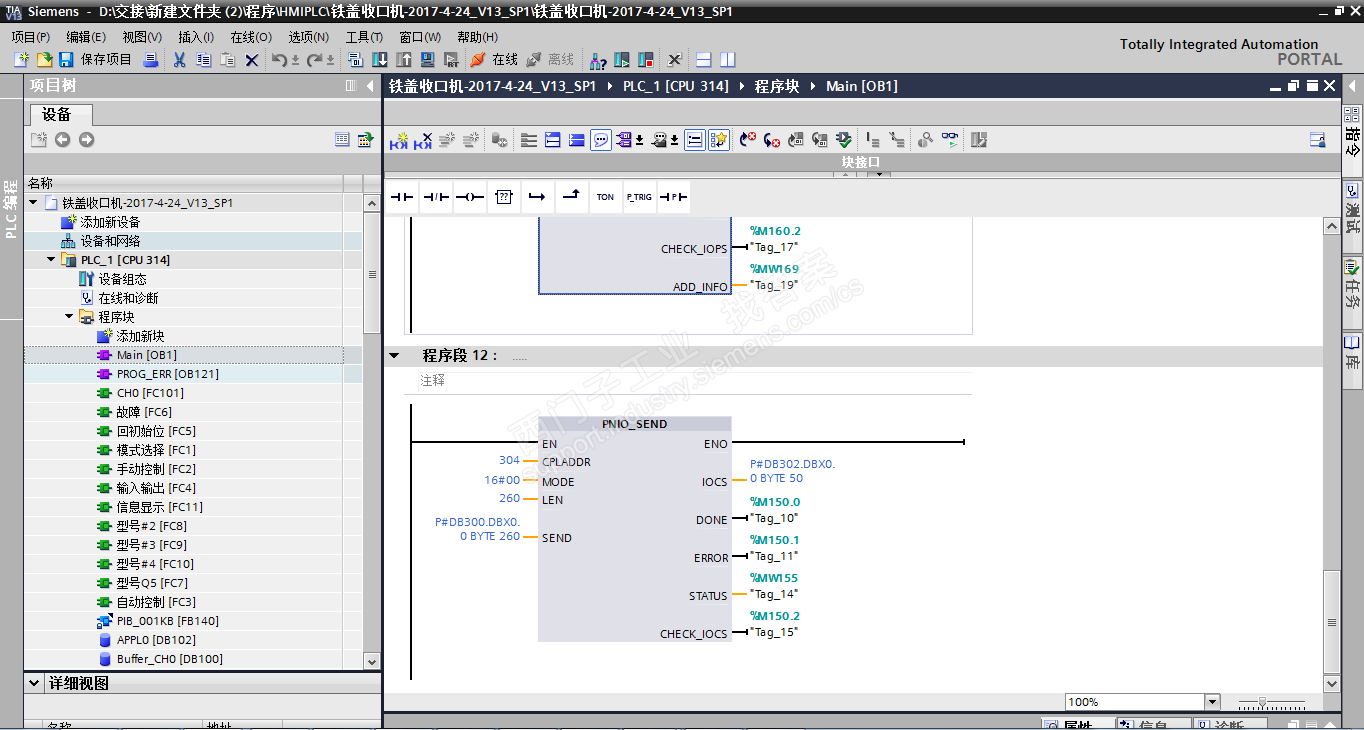Select Main [OB1] in project tree
1364x730 pixels.
pos(146,355)
